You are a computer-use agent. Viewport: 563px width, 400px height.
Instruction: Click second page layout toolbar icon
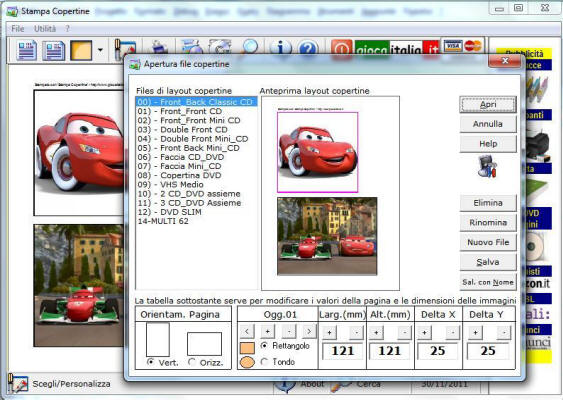(x=53, y=51)
